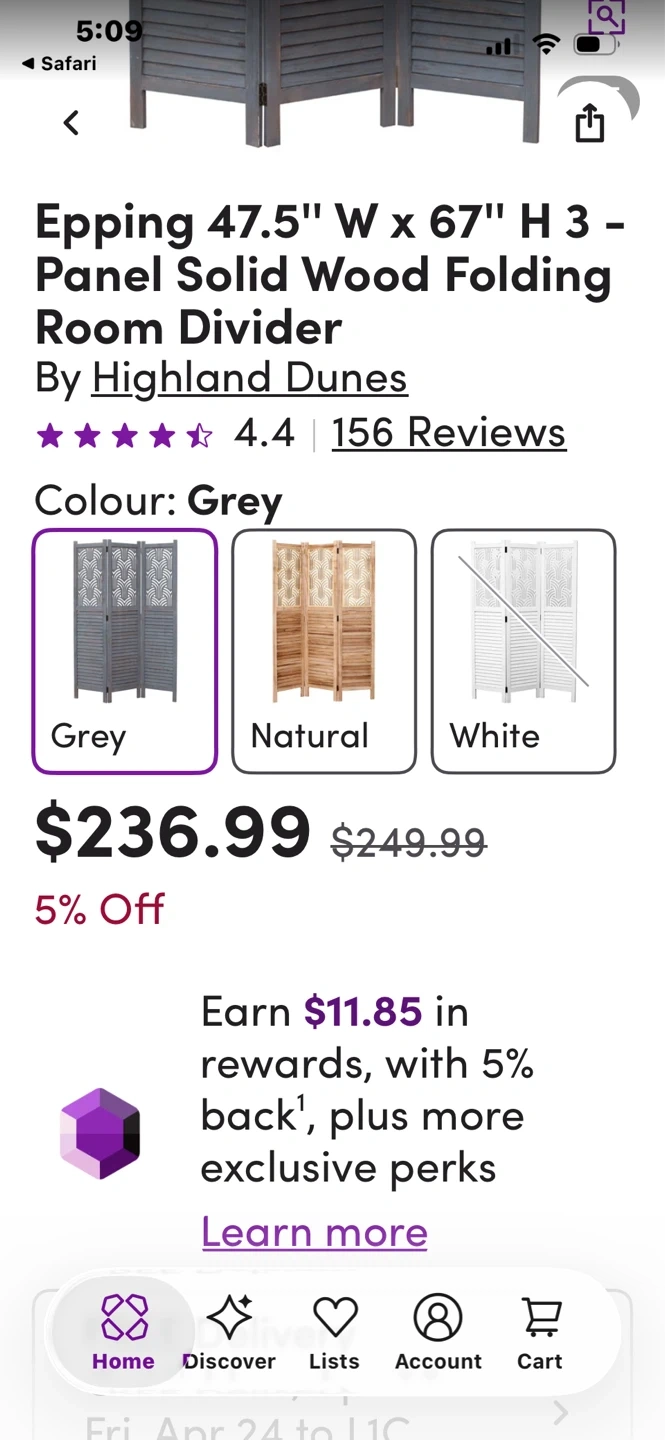Screen dimensions: 665x1440
Task: Return to Safari from the status bar
Action: pos(60,63)
